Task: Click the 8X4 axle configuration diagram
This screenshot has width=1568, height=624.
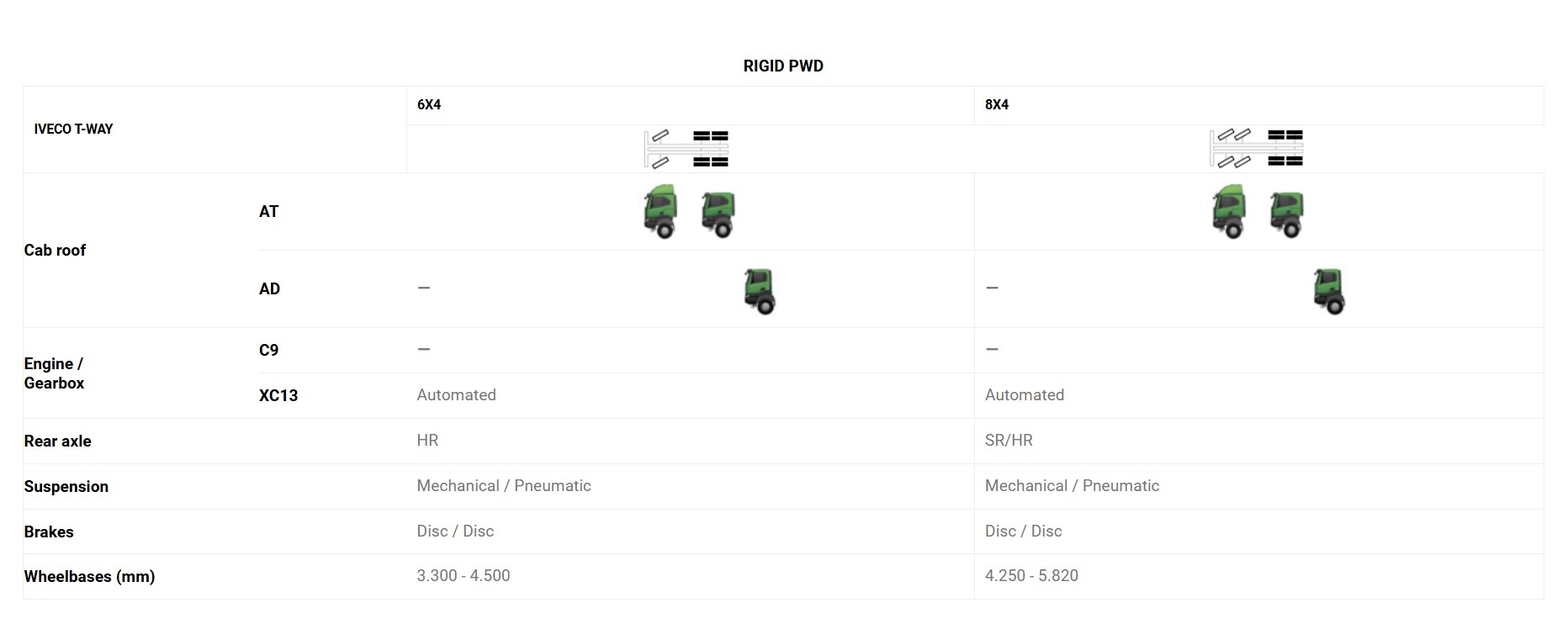Action: coord(1257,149)
